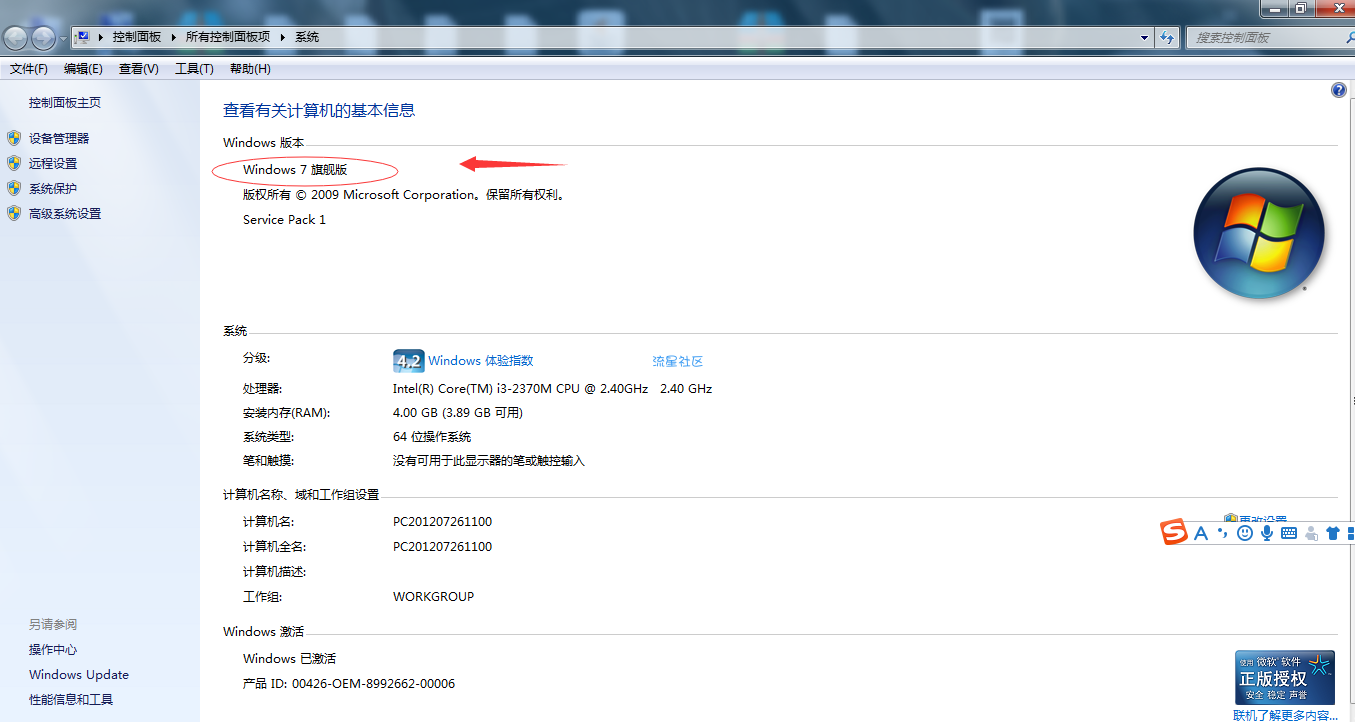Click the 4.2 experience index badge
The height and width of the screenshot is (722, 1355).
point(408,361)
